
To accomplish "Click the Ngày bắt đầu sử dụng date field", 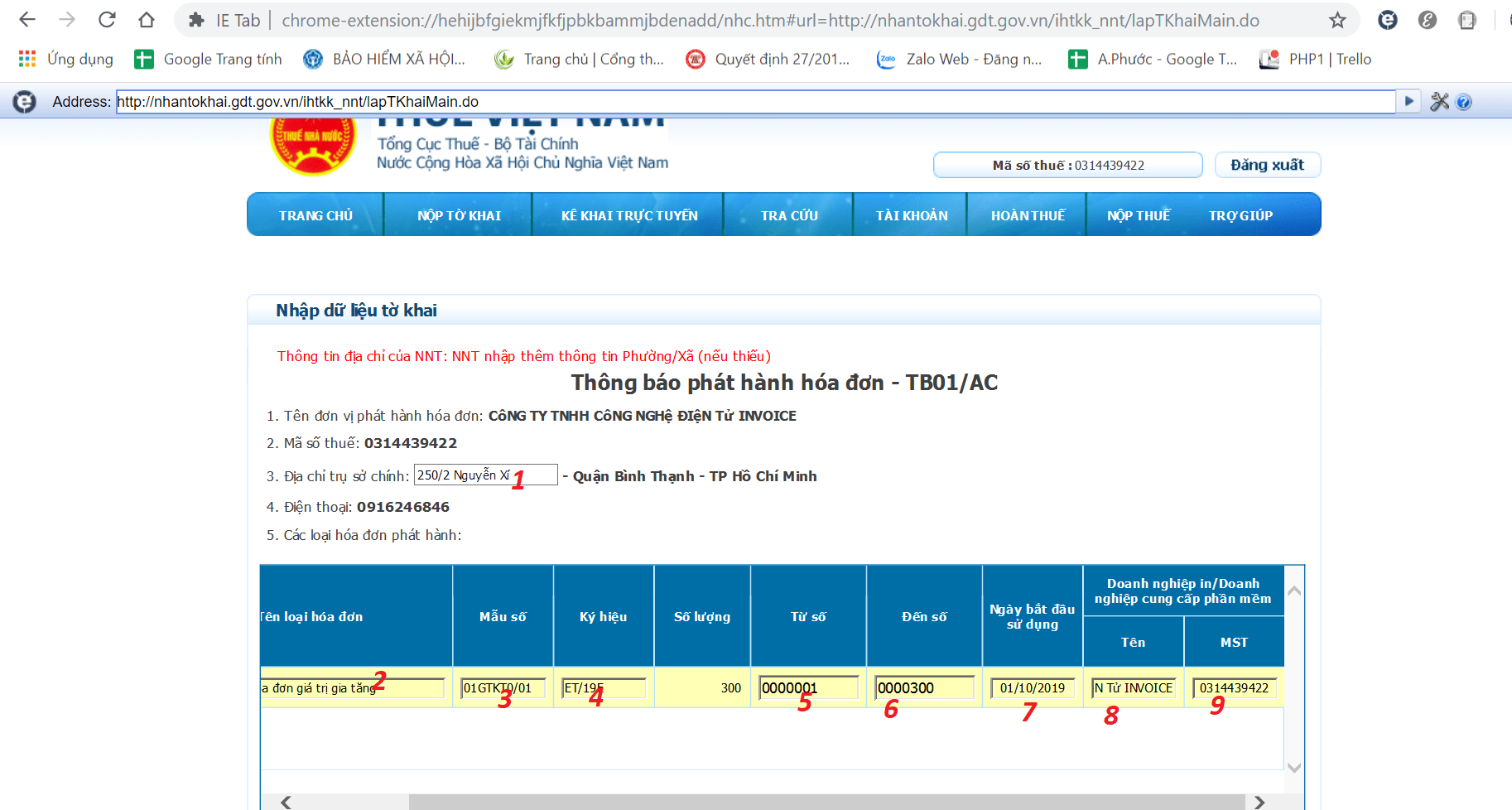I will (x=1032, y=687).
